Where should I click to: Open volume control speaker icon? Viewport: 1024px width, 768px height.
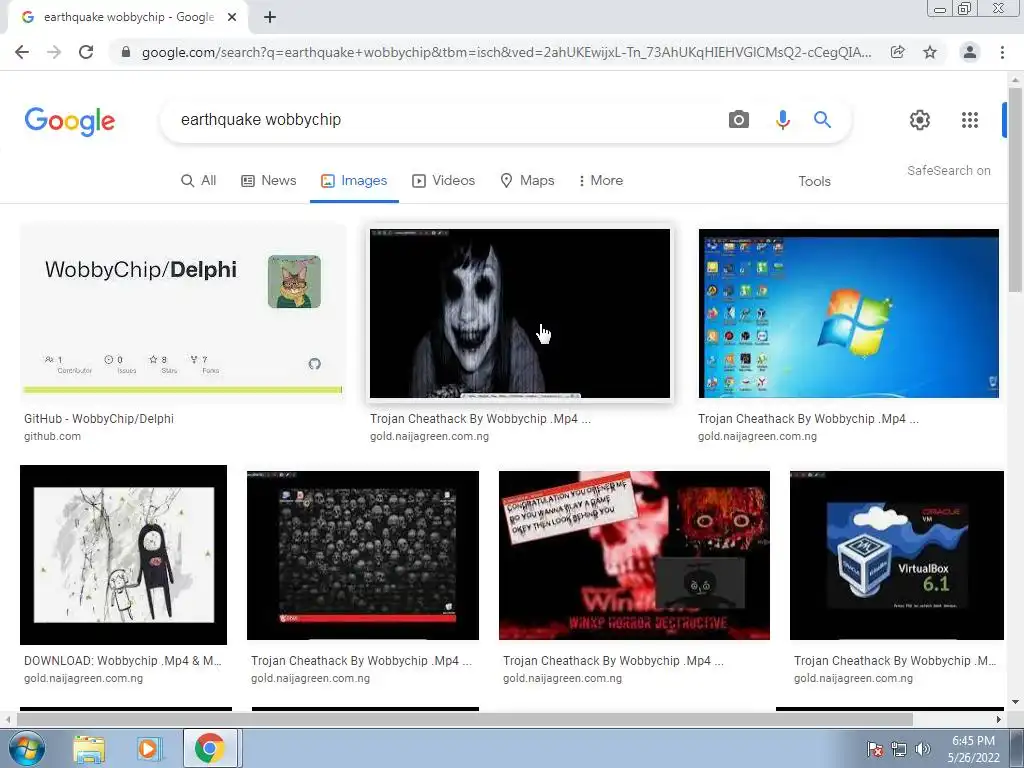click(923, 749)
